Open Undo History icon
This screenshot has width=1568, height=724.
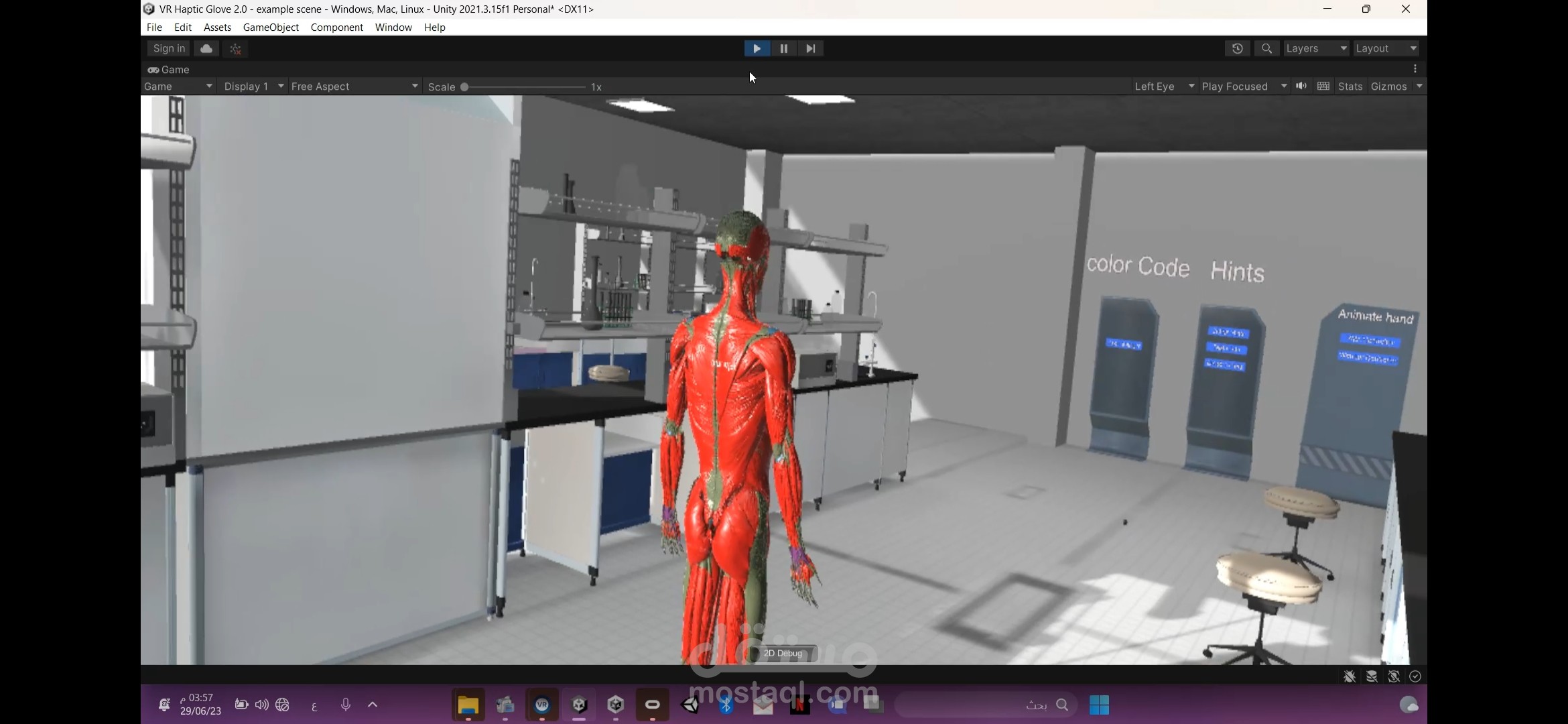1237,48
